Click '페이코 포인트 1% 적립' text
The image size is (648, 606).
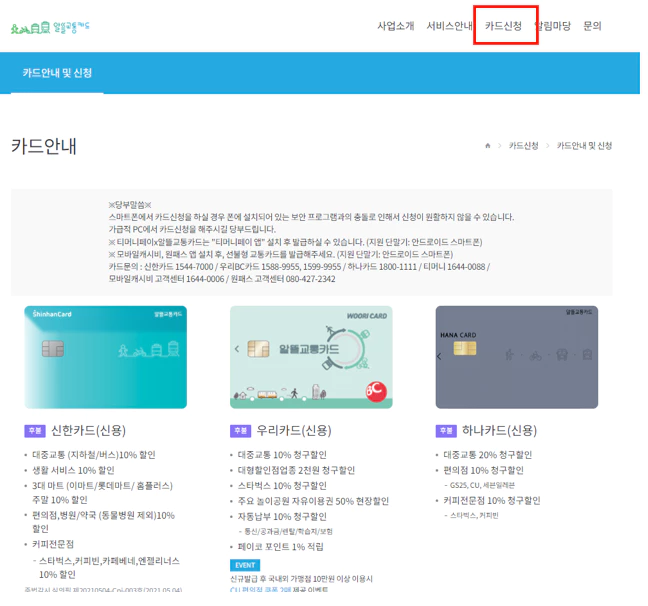point(281,547)
